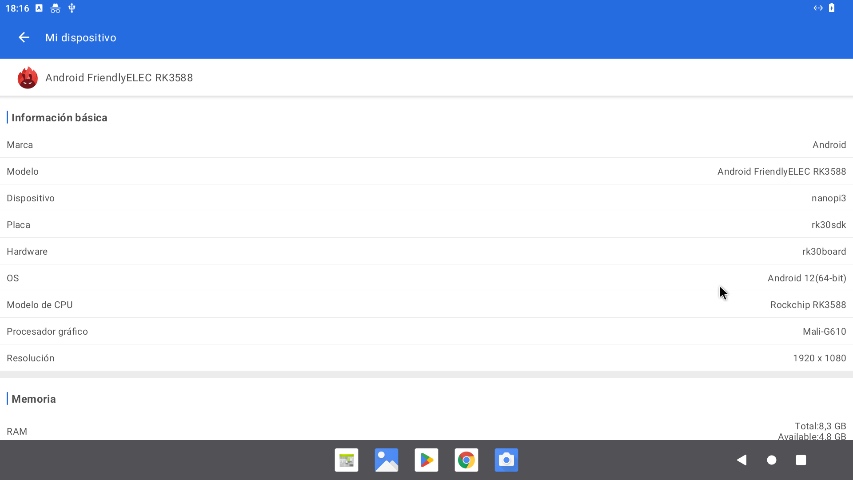Open the Gallery app in the taskbar

[x=386, y=460]
